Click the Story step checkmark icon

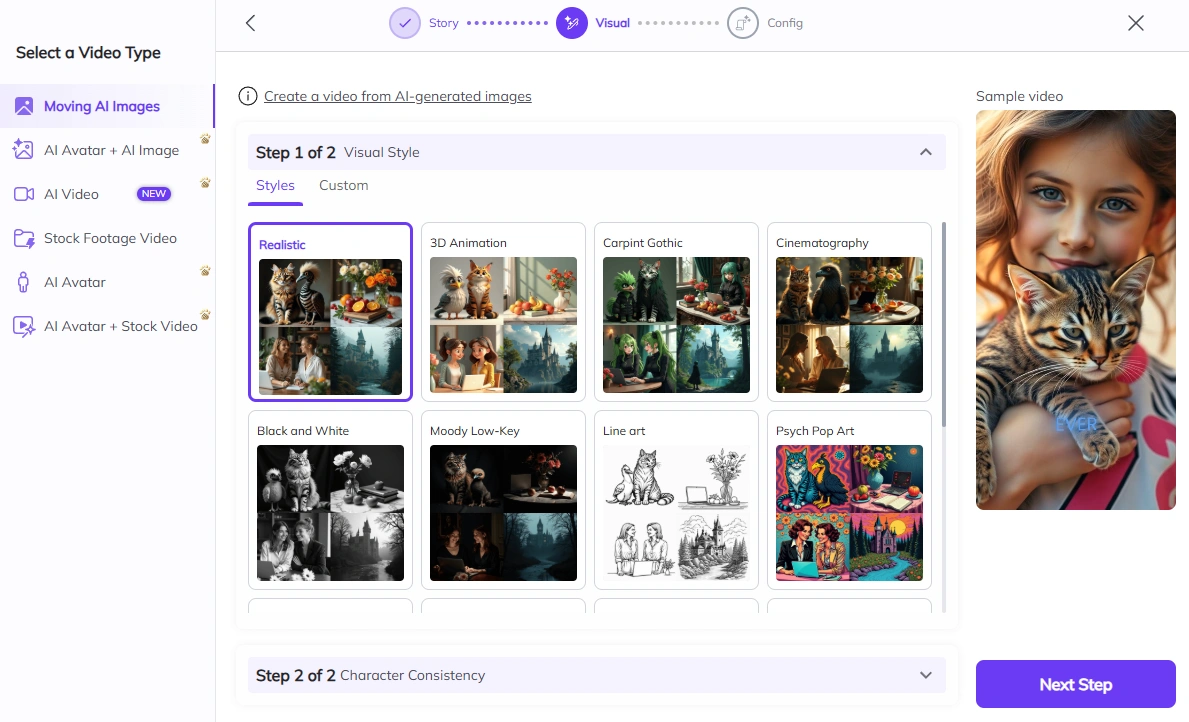point(405,23)
